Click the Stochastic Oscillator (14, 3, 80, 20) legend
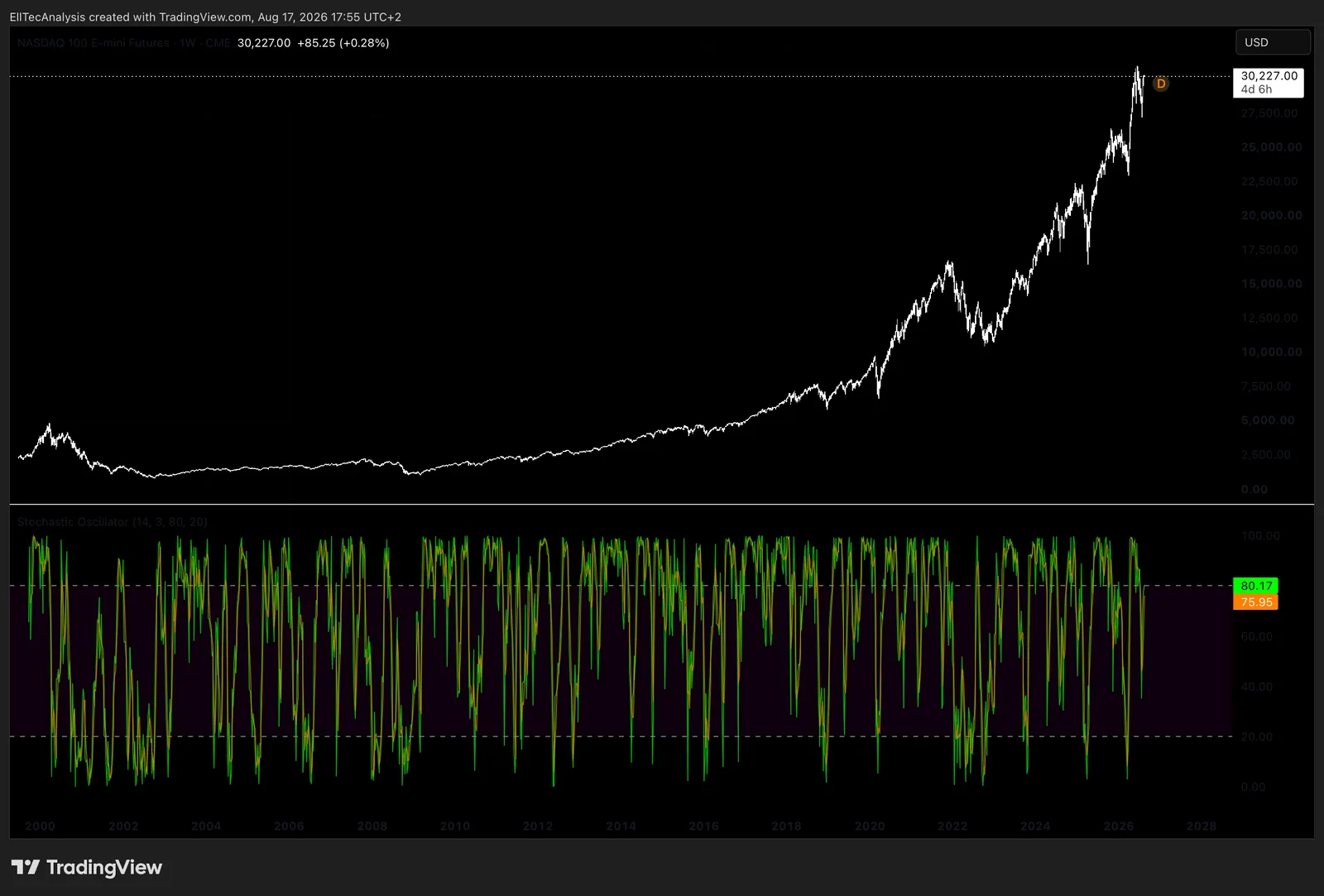Viewport: 1324px width, 896px height. (x=113, y=522)
